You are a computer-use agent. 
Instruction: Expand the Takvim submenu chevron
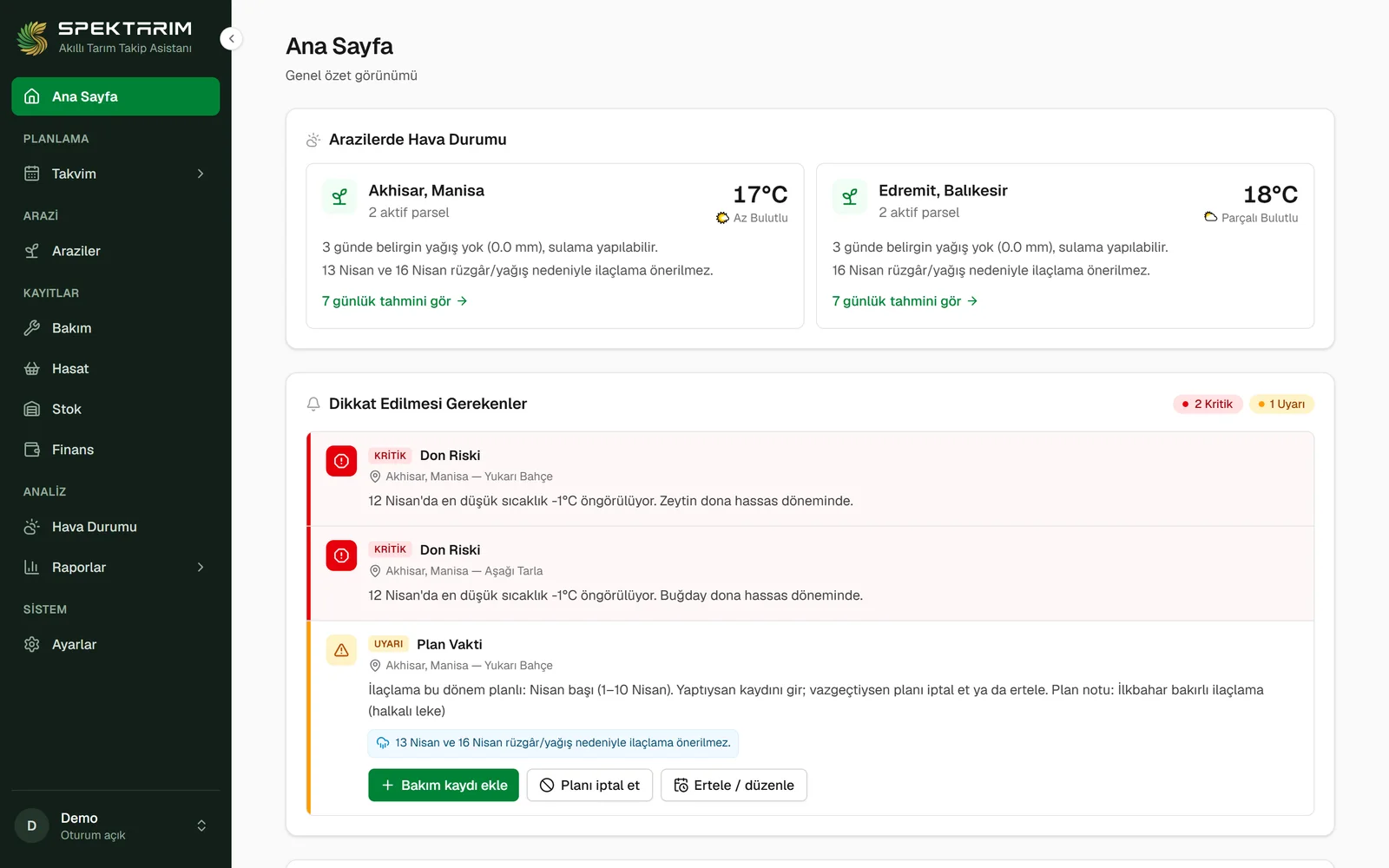(x=201, y=174)
